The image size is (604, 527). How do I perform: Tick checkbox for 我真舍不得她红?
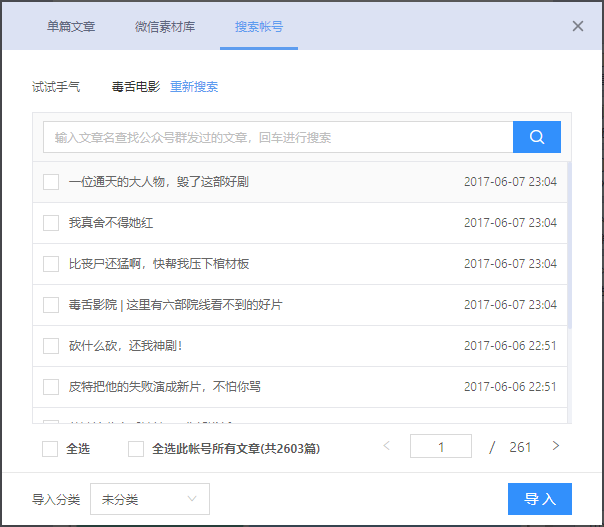(51, 223)
